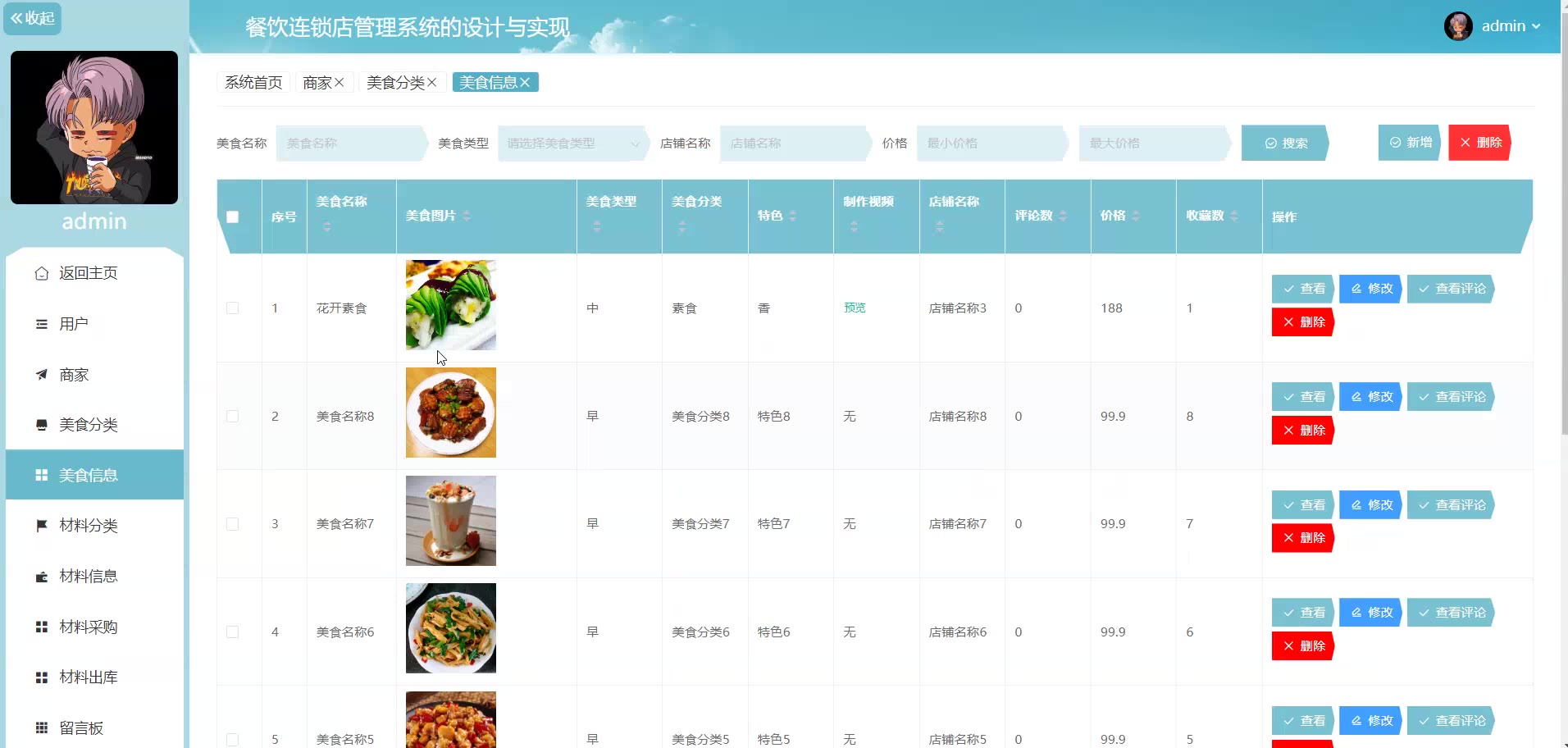Screen dimensions: 1568x748
Task: Collapse the sidebar with 收起 button
Action: pyautogui.click(x=32, y=18)
